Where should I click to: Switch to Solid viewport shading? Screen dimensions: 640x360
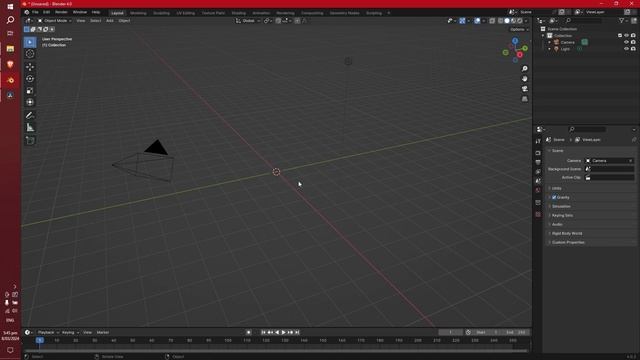coord(507,21)
